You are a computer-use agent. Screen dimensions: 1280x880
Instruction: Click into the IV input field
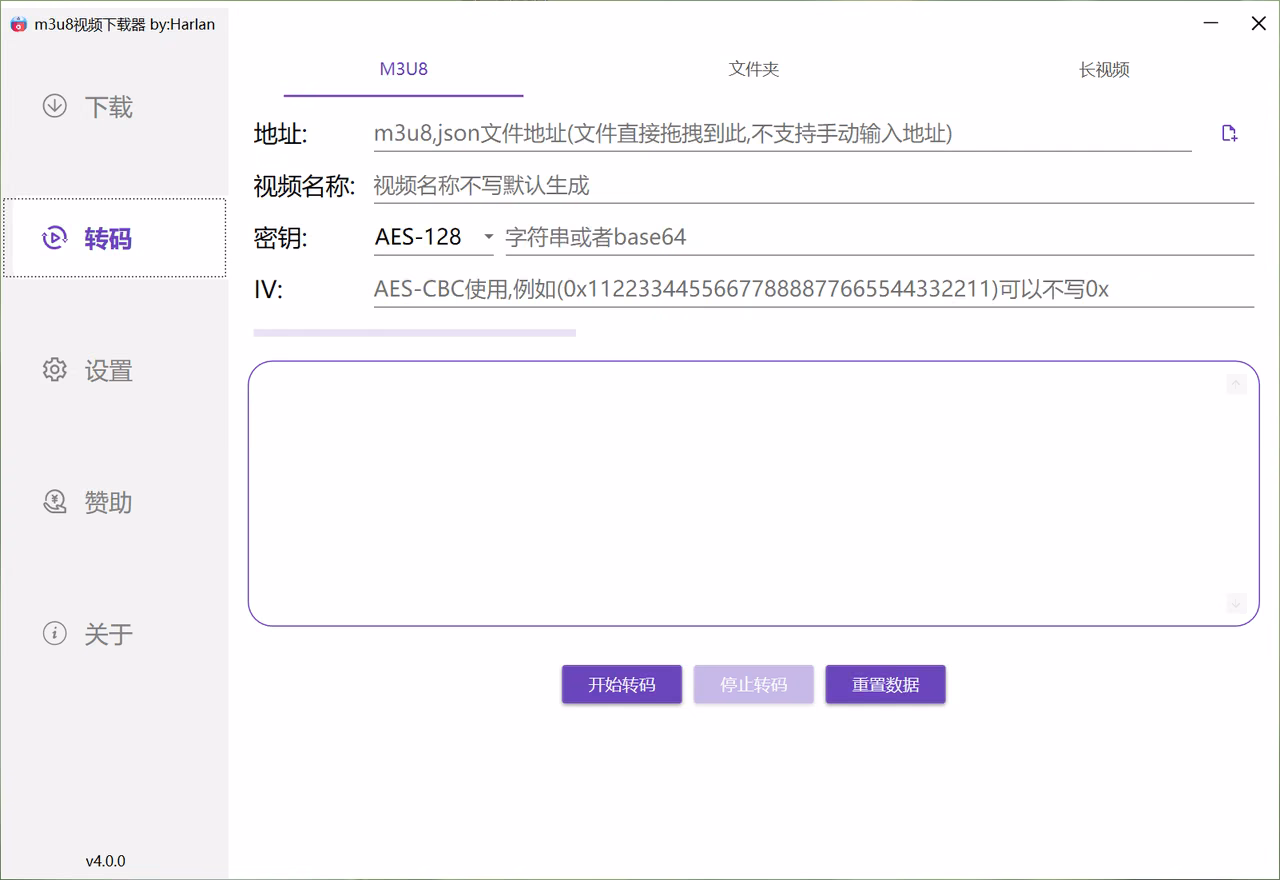pyautogui.click(x=814, y=289)
